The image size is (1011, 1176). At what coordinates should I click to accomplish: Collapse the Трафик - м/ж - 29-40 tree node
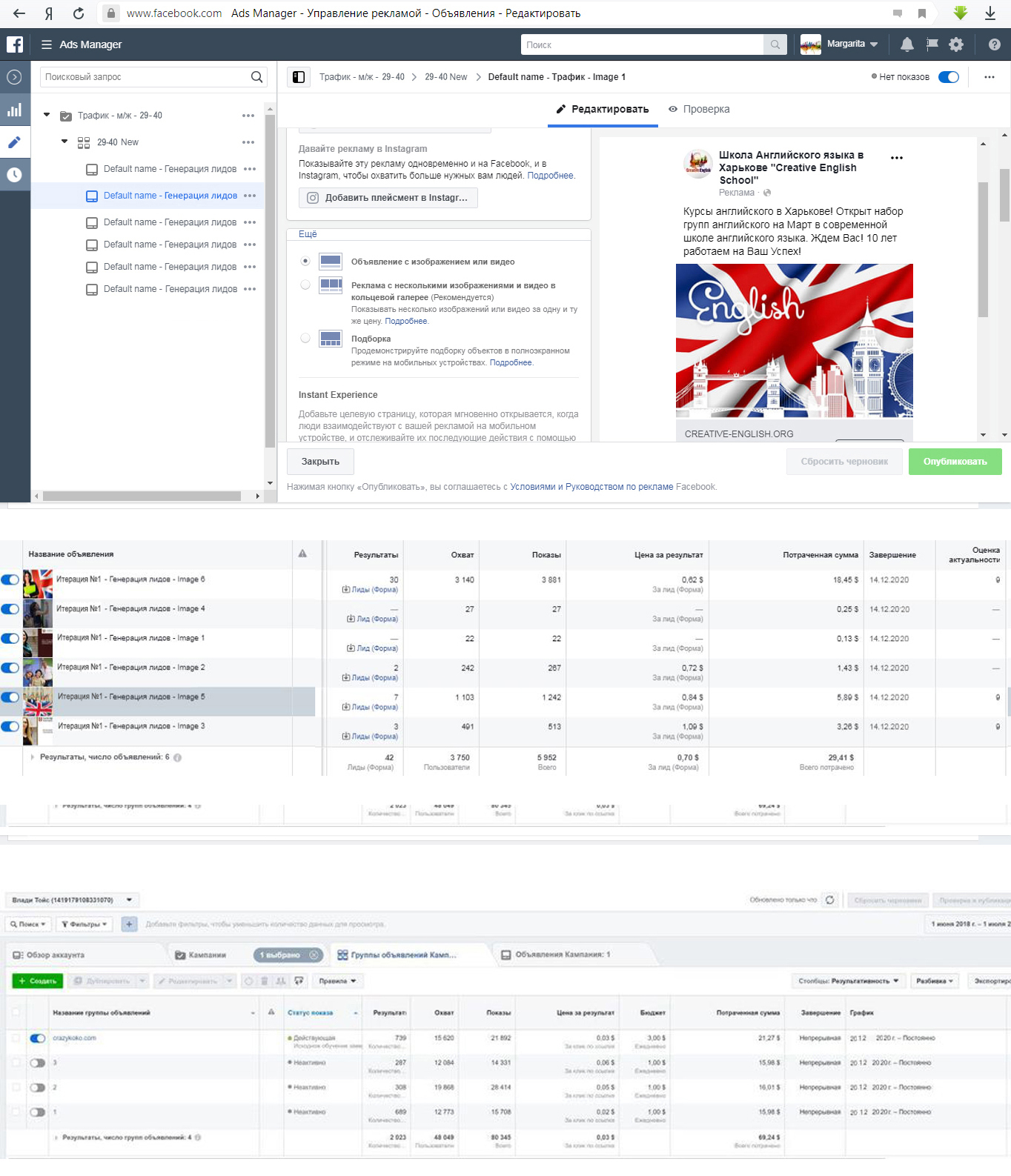[47, 115]
